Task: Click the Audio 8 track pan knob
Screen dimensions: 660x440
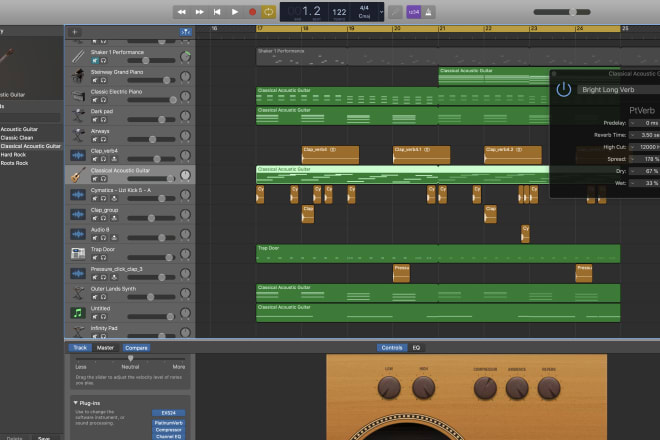Action: point(185,234)
